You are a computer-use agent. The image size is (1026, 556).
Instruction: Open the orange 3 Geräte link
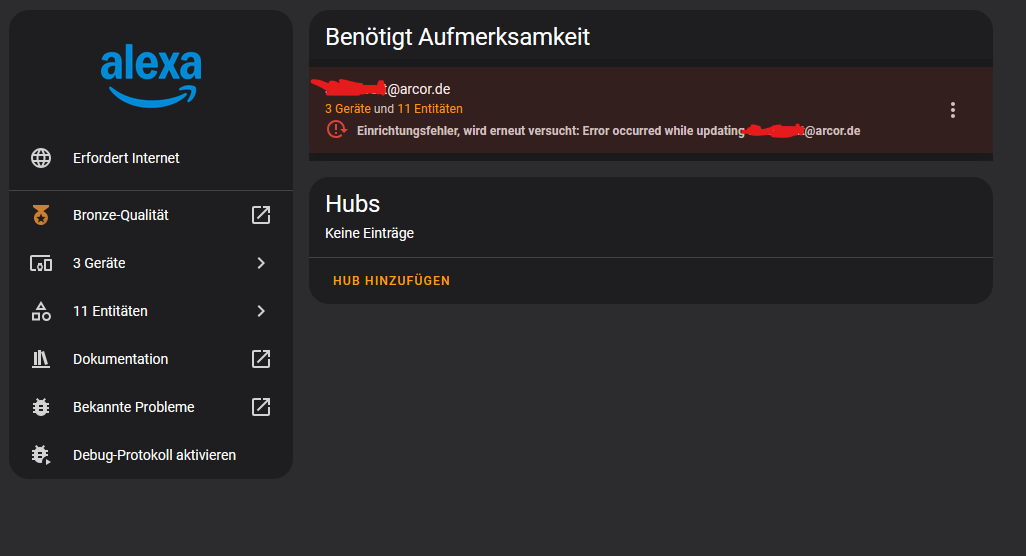click(x=347, y=109)
